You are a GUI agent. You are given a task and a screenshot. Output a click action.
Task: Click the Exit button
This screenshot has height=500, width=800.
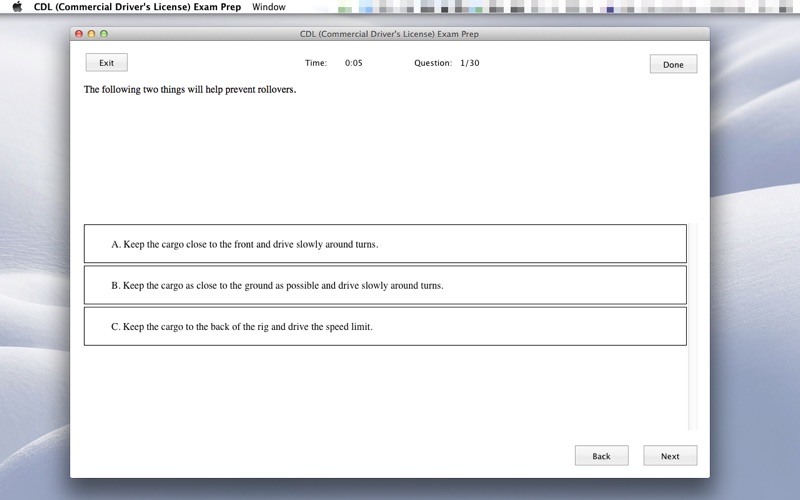point(107,63)
